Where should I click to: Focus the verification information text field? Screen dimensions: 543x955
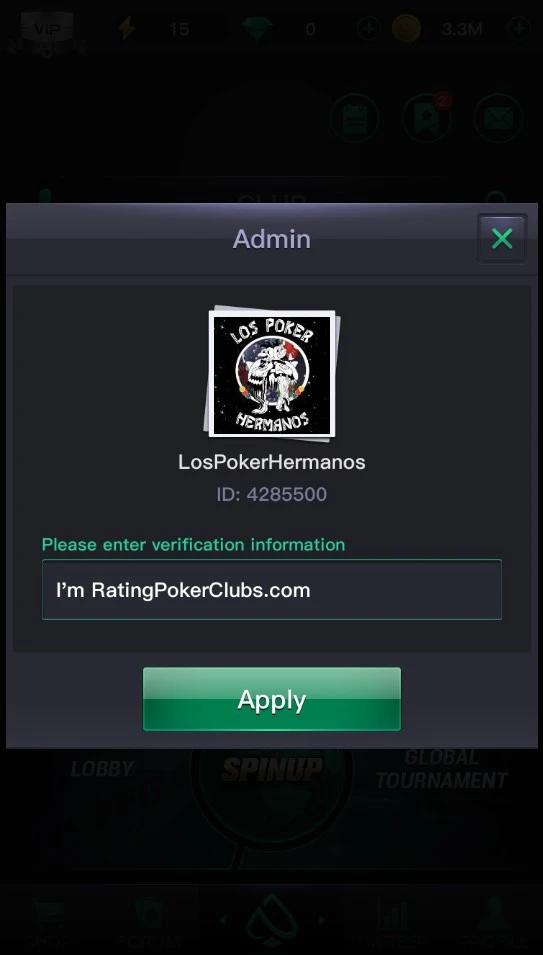coord(272,590)
